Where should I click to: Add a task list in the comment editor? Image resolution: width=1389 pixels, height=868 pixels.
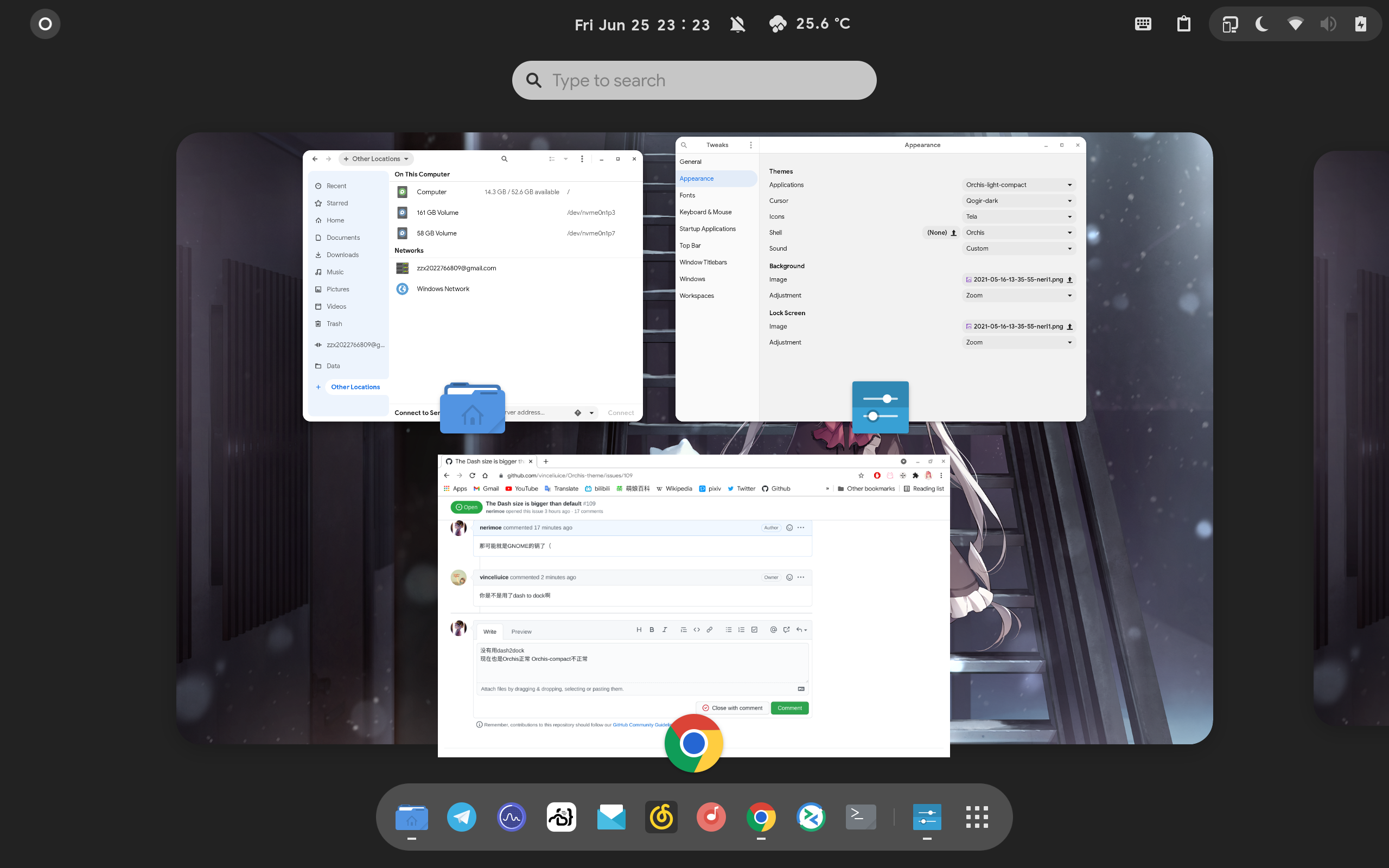point(754,630)
